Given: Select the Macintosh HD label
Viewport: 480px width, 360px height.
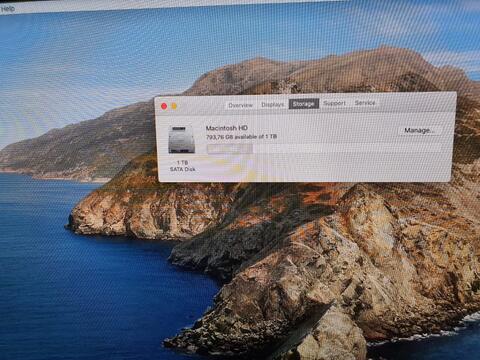Looking at the screenshot, I should [x=227, y=128].
